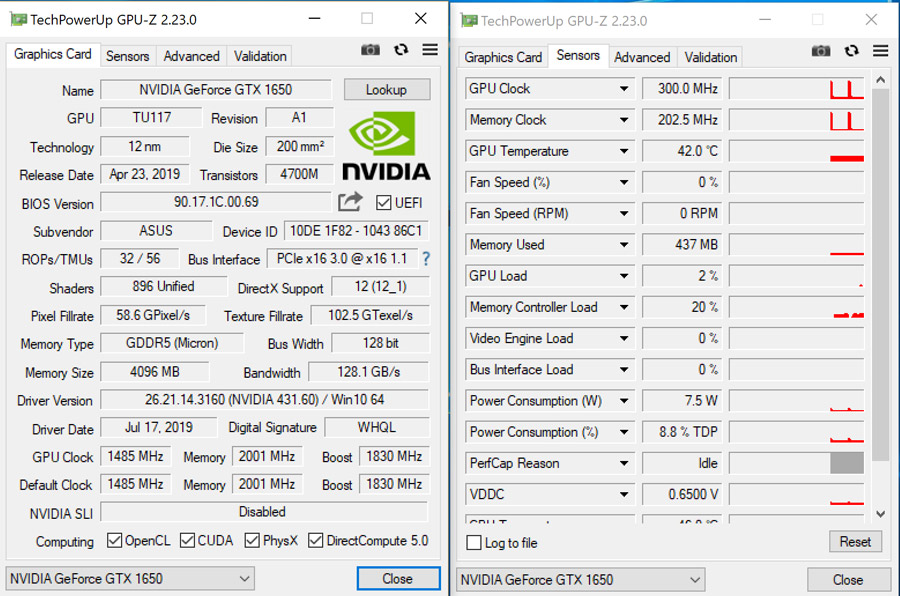Switch to Graphics Card tab in right window
Image resolution: width=900 pixels, height=596 pixels.
coord(503,57)
